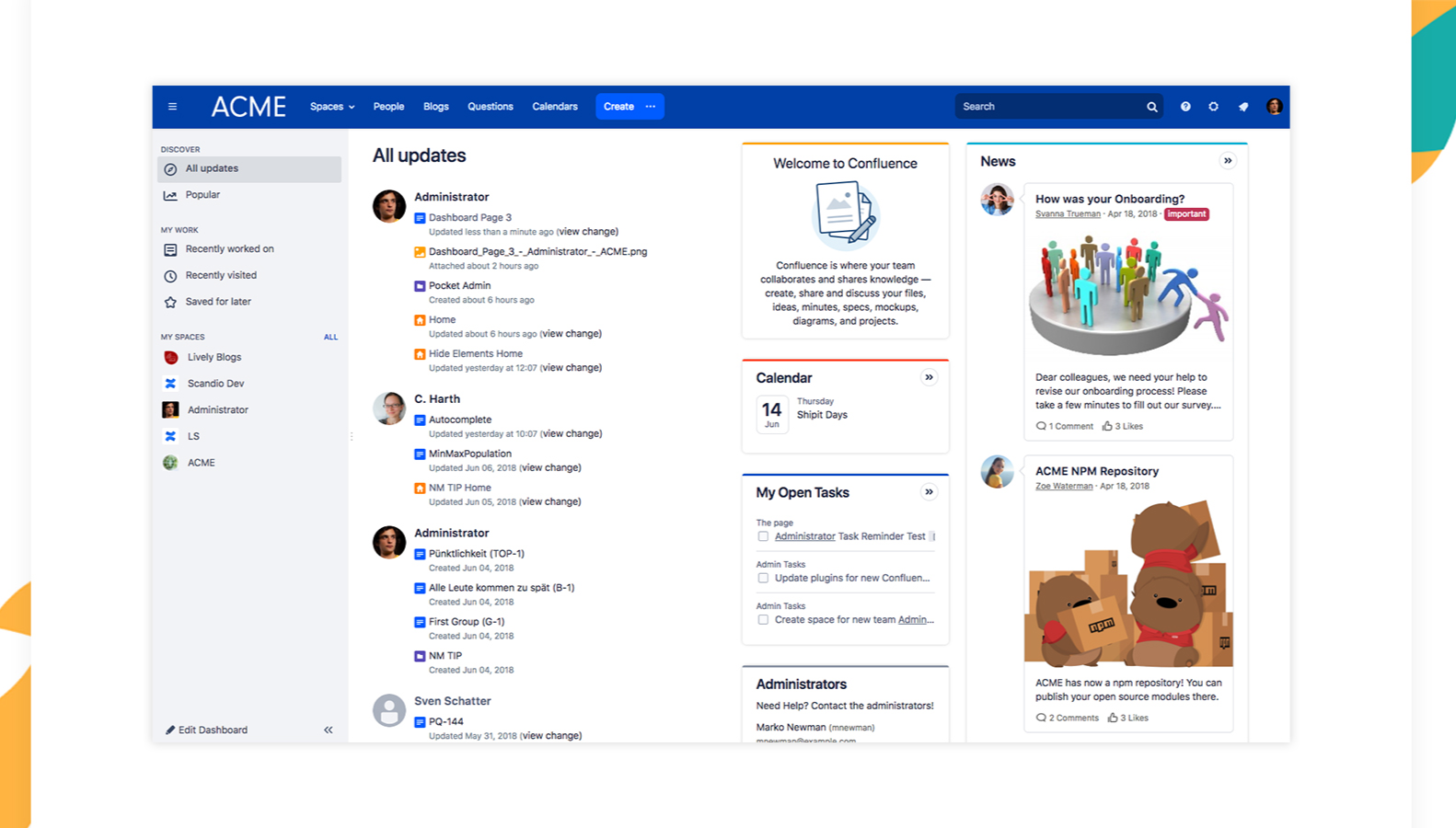
Task: Check the Update plugins for new Confluence task
Action: (763, 579)
